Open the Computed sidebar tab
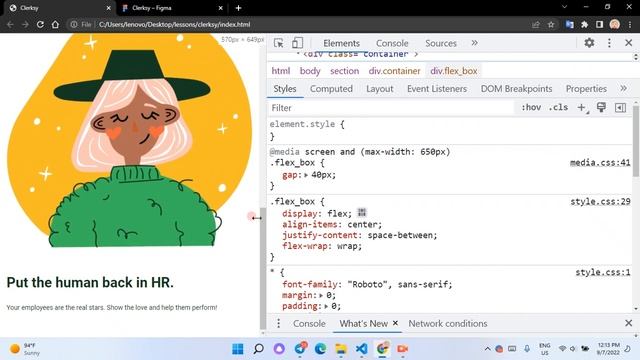This screenshot has width=640, height=360. pyautogui.click(x=331, y=89)
